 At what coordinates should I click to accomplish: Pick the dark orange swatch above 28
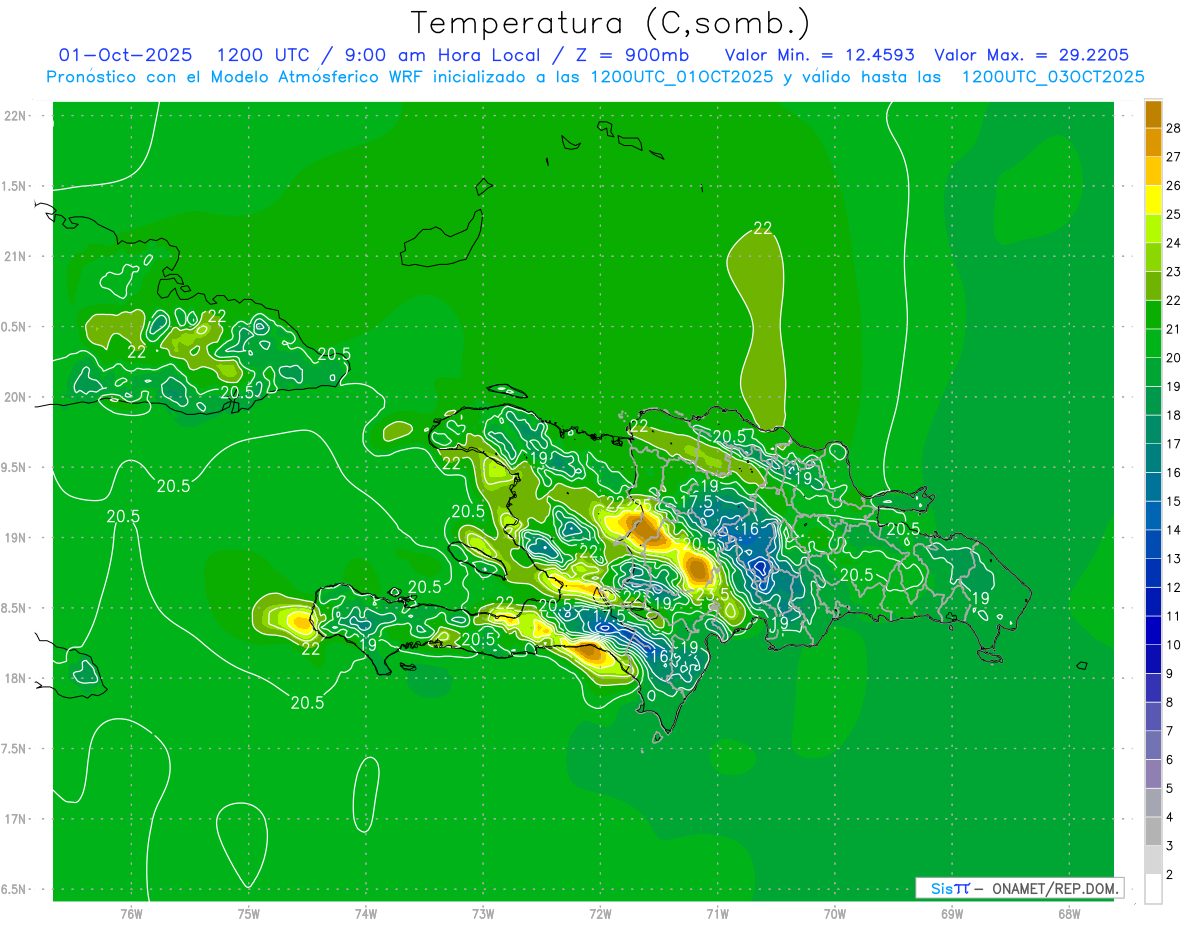pyautogui.click(x=1153, y=114)
